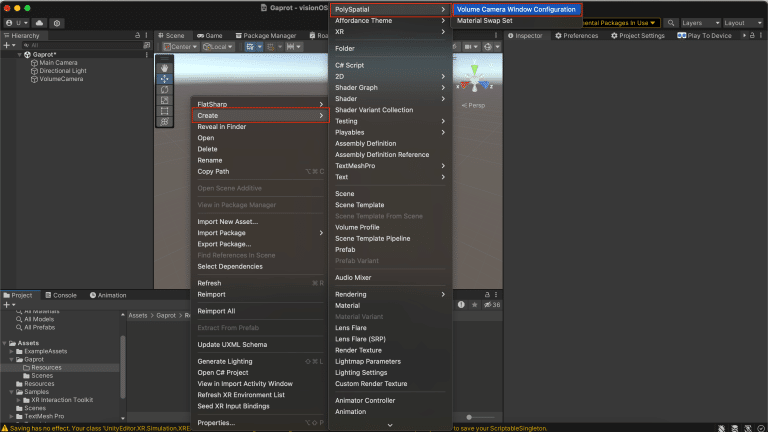768x432 pixels.
Task: Click the All Prefabs search icon
Action: [x=19, y=327]
